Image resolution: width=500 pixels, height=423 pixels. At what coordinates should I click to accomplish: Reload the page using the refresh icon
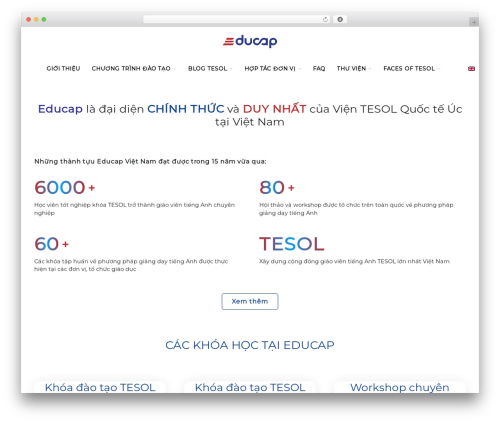[x=325, y=20]
